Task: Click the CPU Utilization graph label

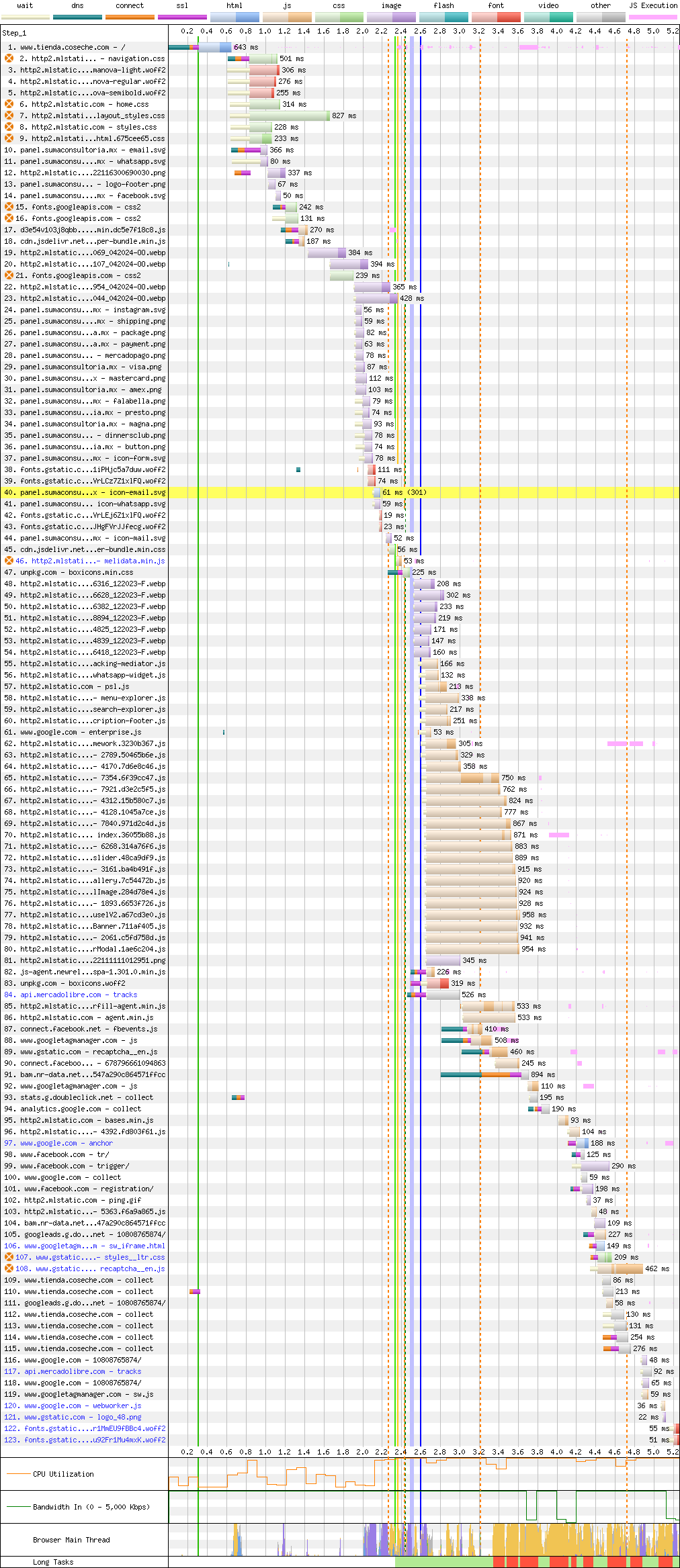Action: click(x=63, y=1474)
